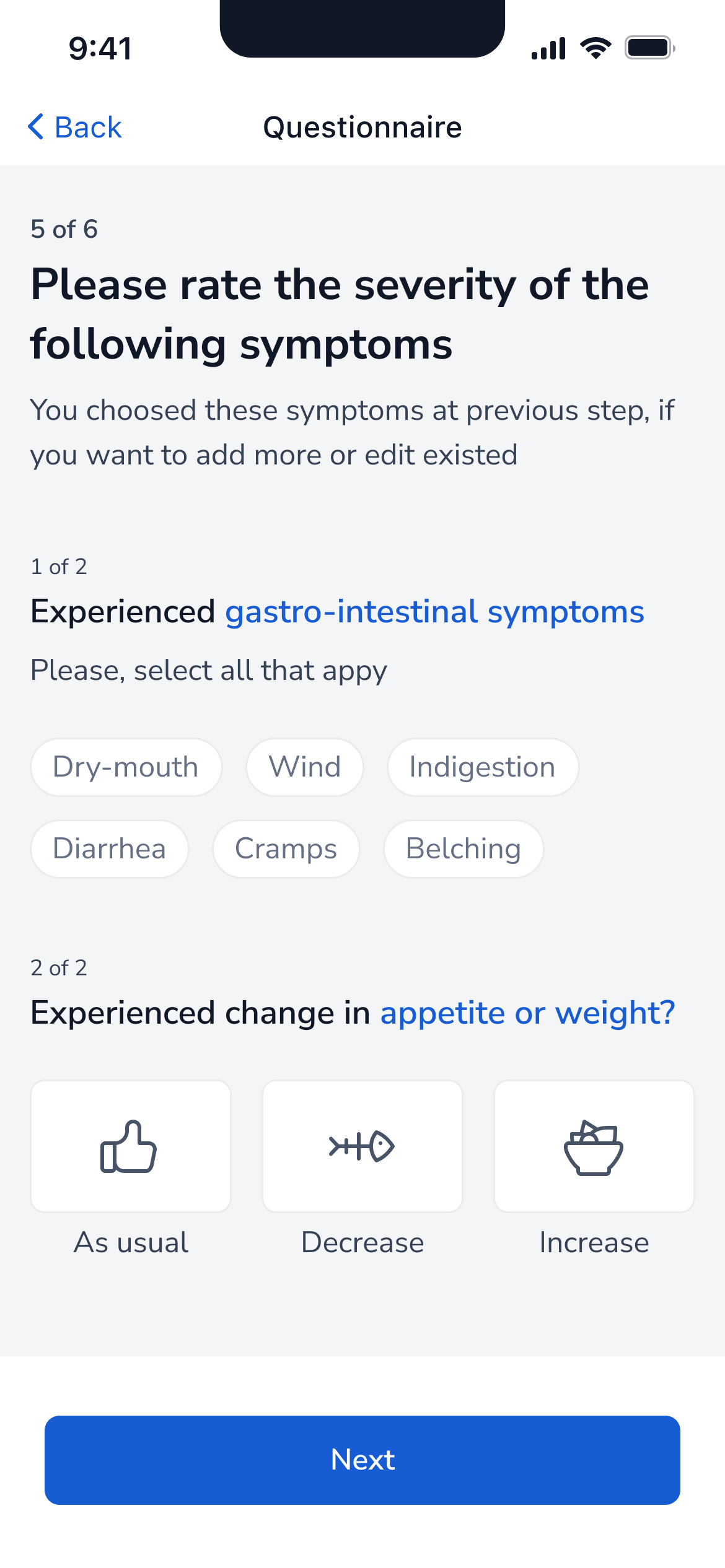
Task: Select the As usual label
Action: (131, 1242)
